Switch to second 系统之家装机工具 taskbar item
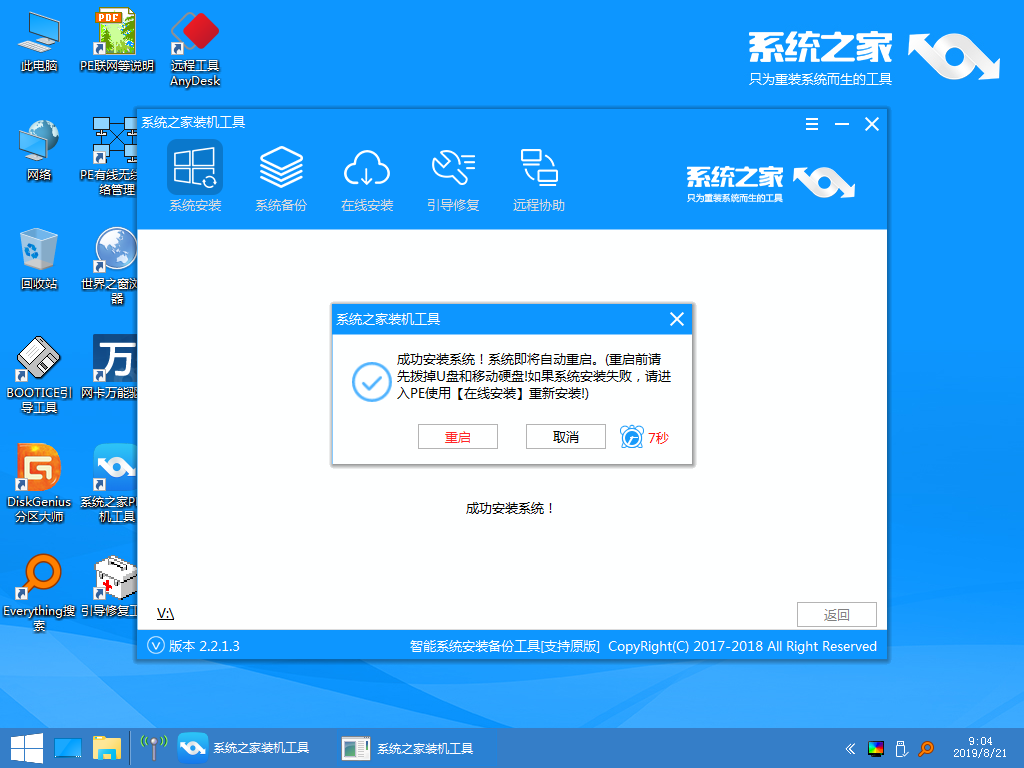Viewport: 1024px width, 768px height. point(408,748)
